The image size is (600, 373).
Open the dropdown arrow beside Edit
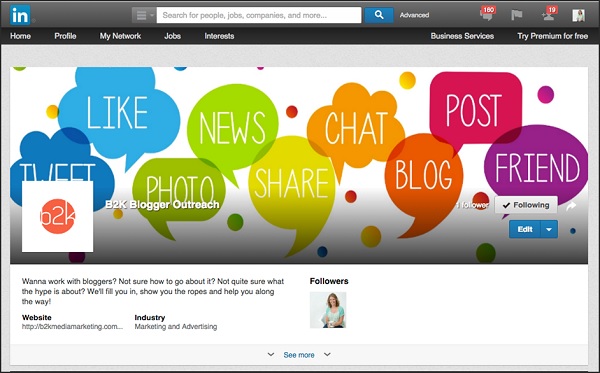(x=549, y=230)
